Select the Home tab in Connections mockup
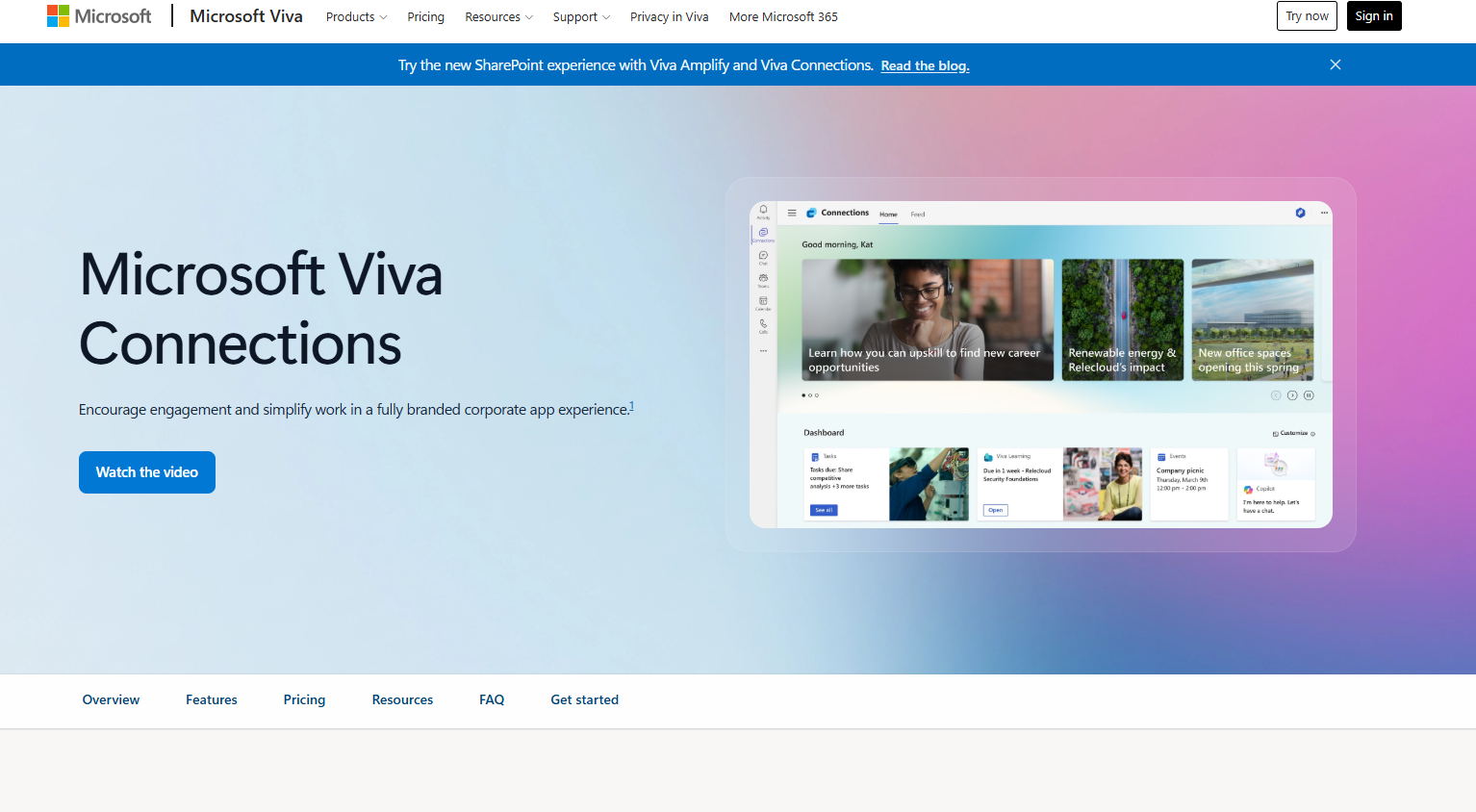1476x812 pixels. [x=888, y=215]
